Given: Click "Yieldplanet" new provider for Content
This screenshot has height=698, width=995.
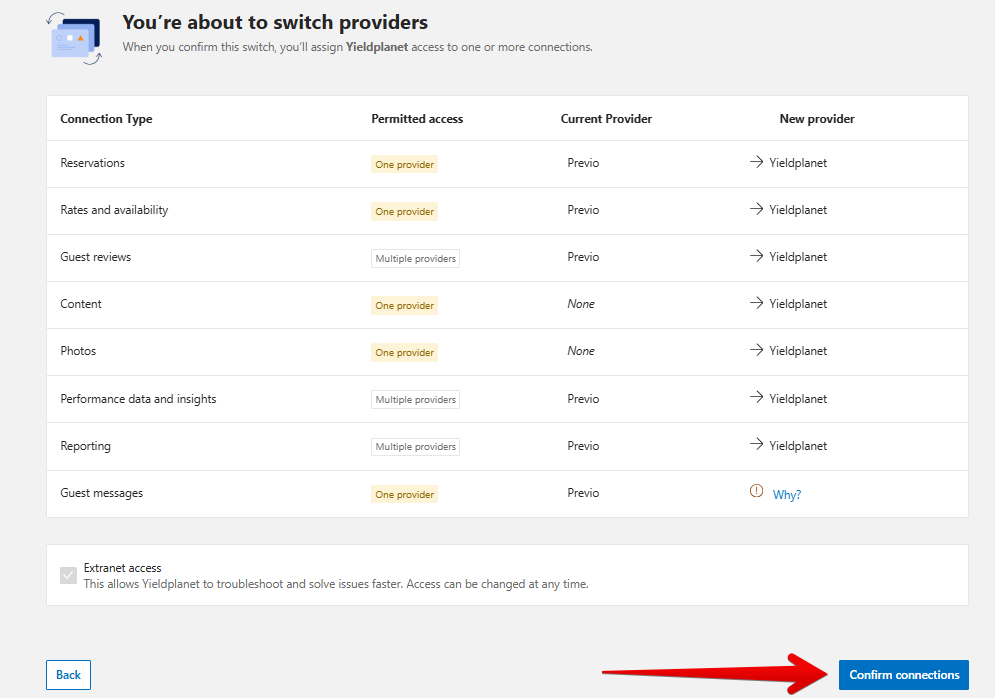Looking at the screenshot, I should [798, 304].
